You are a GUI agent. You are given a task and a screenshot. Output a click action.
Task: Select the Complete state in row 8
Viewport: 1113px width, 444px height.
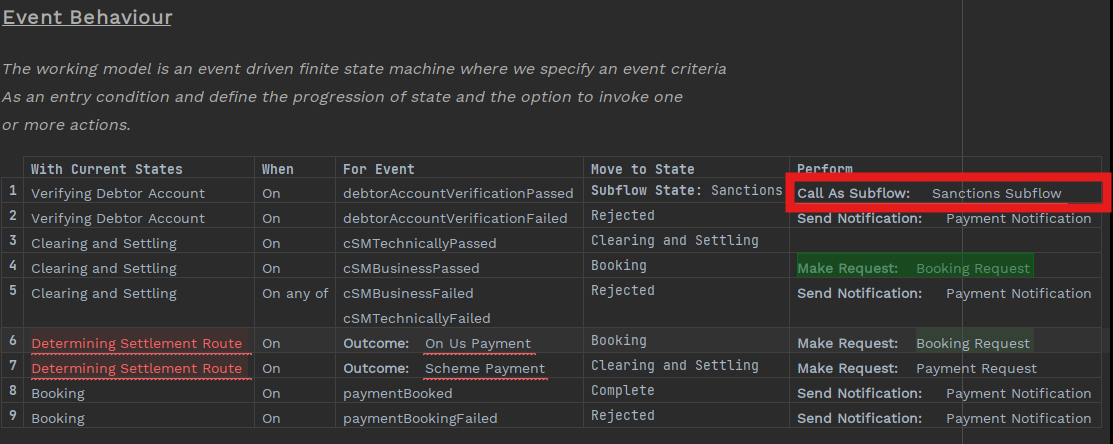[622, 390]
